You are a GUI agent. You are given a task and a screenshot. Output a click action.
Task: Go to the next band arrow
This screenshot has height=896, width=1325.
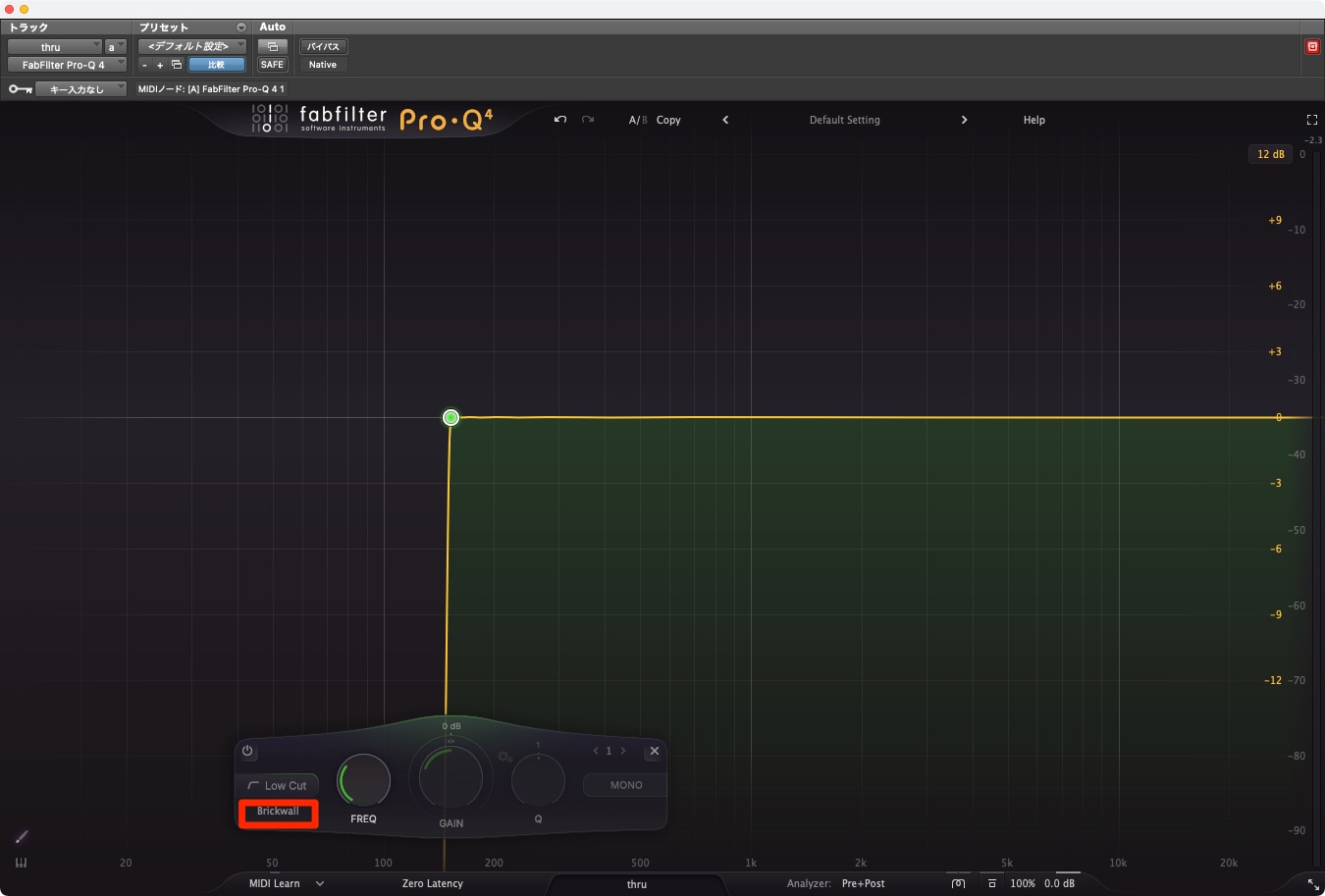pyautogui.click(x=623, y=751)
